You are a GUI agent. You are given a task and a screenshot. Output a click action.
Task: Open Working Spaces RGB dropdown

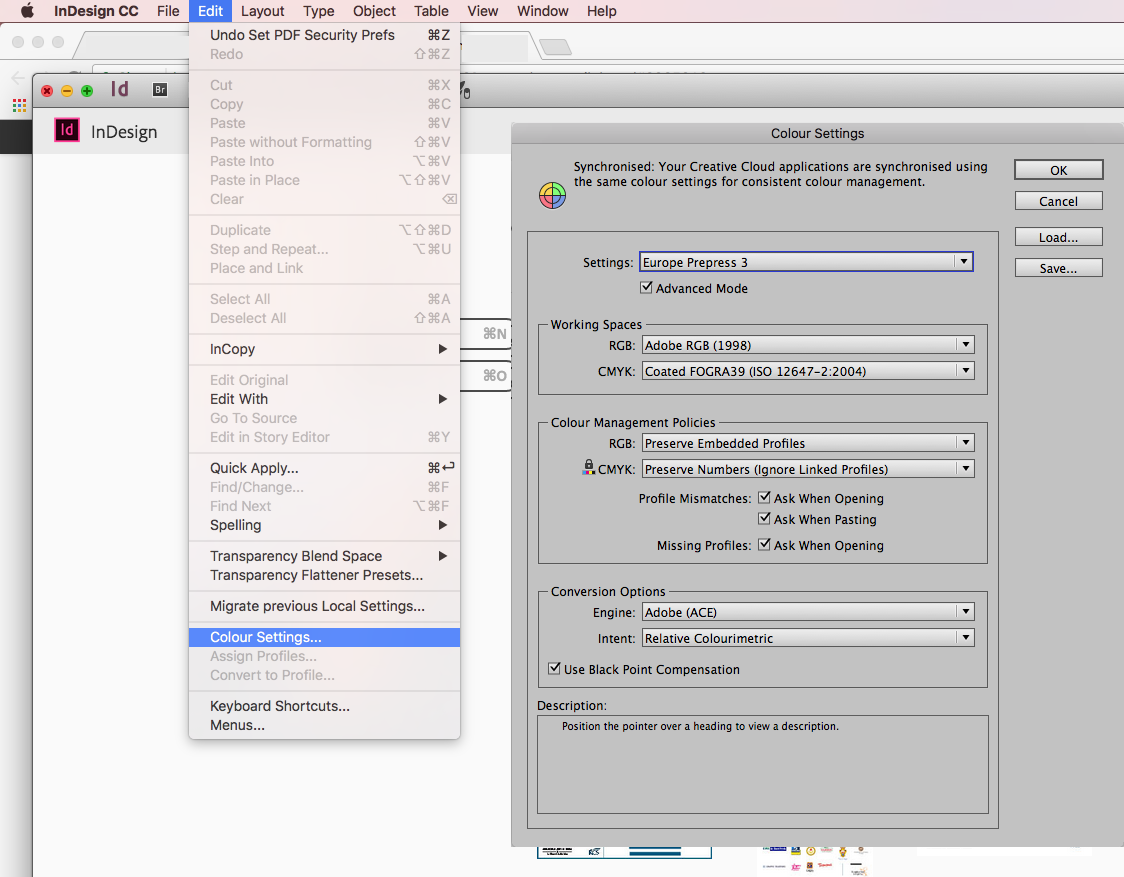coord(808,345)
